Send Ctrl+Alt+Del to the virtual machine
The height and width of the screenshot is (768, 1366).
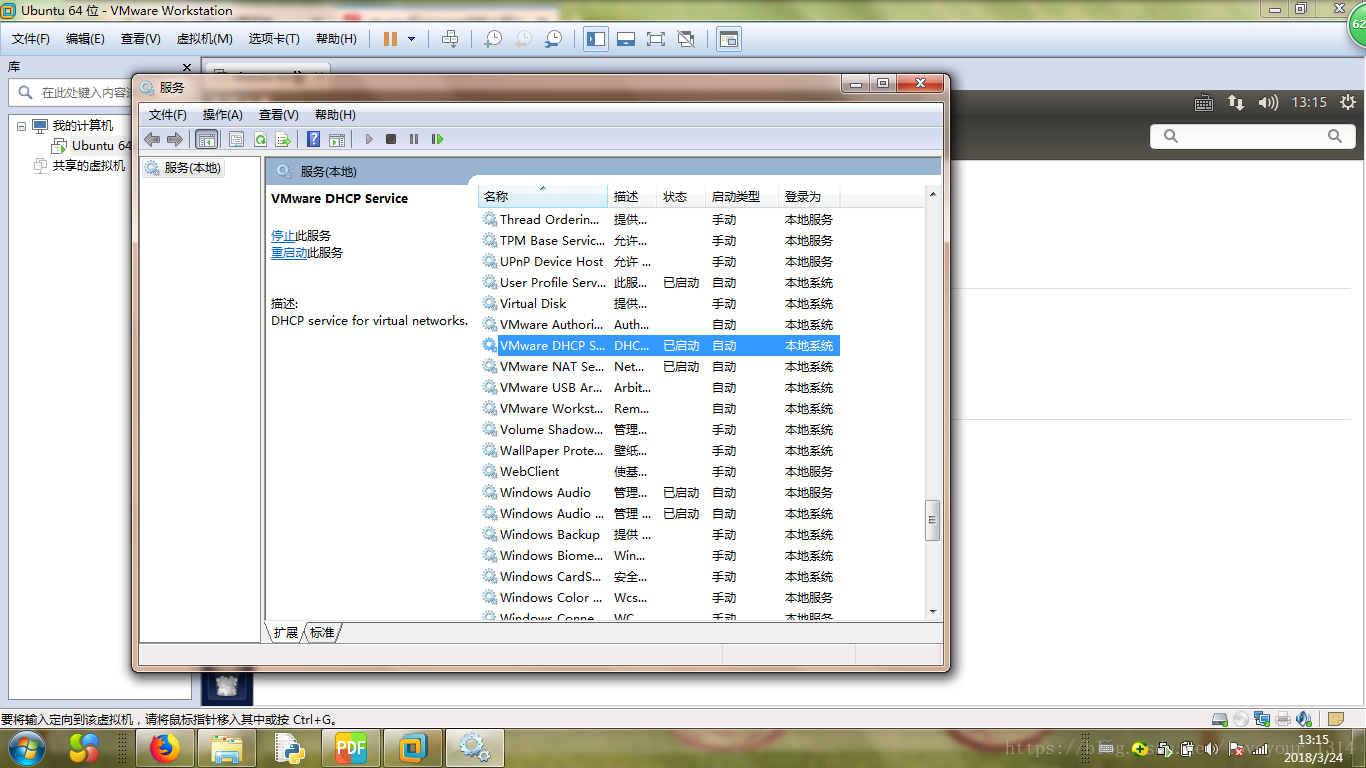click(450, 39)
